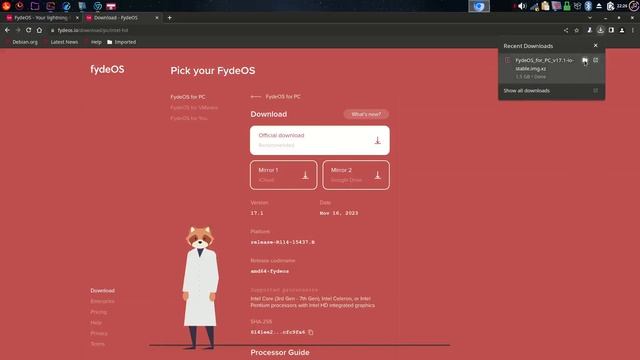Viewport: 640px width, 360px height.
Task: Select FydeOS for VMware sidebar option
Action: click(x=194, y=108)
